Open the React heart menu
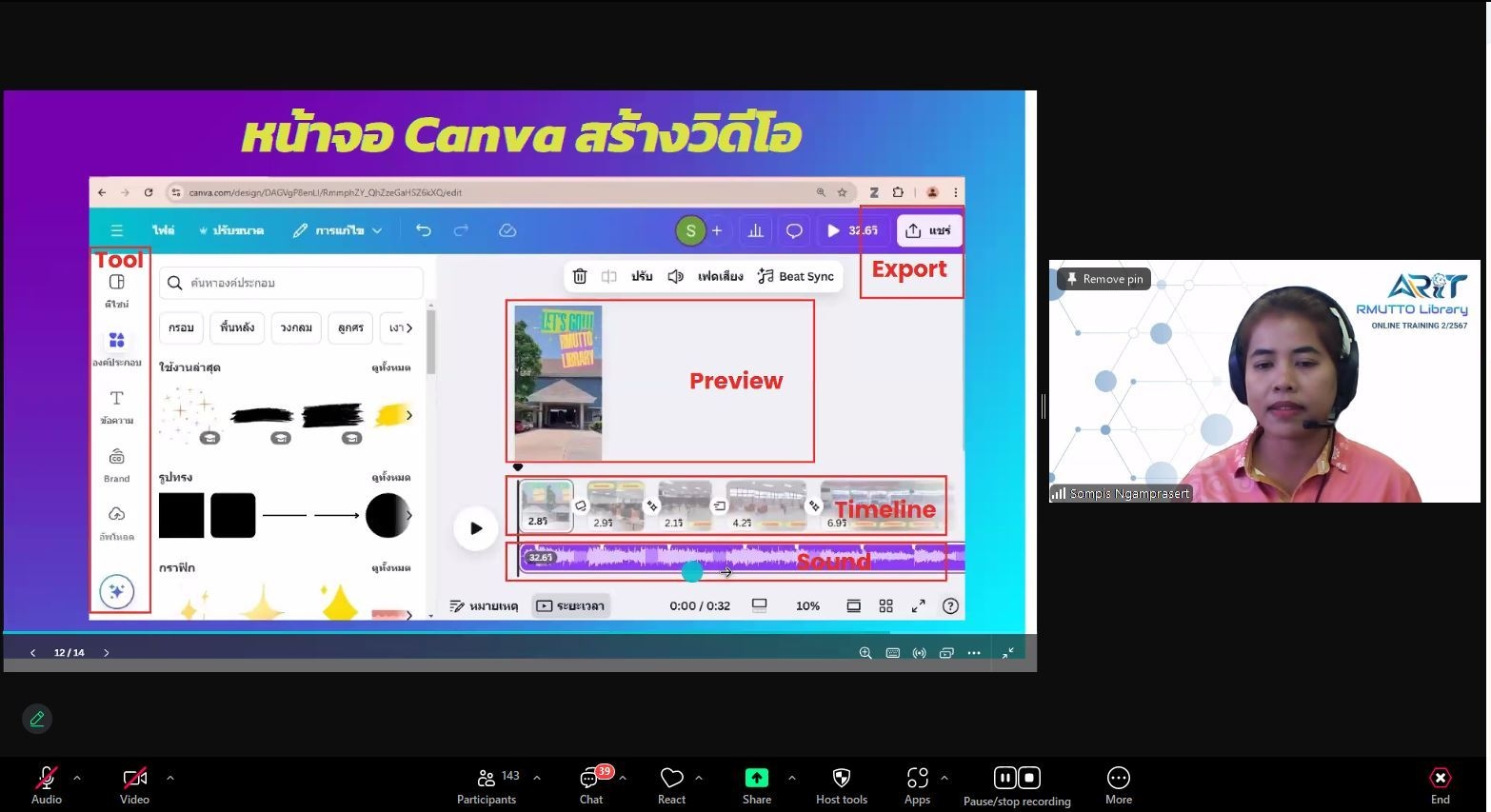The height and width of the screenshot is (812, 1491). [671, 786]
